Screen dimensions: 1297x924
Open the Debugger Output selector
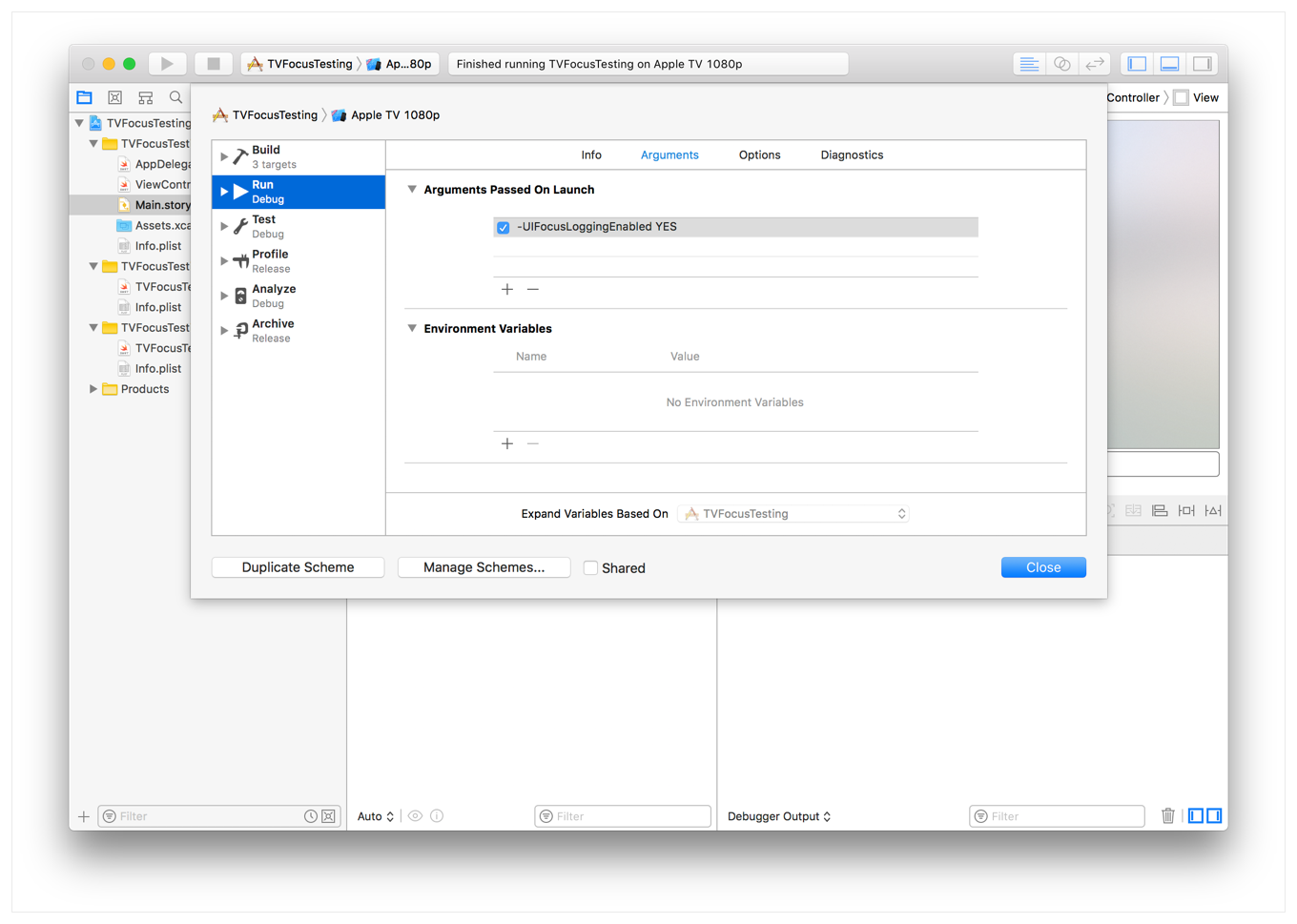(779, 817)
